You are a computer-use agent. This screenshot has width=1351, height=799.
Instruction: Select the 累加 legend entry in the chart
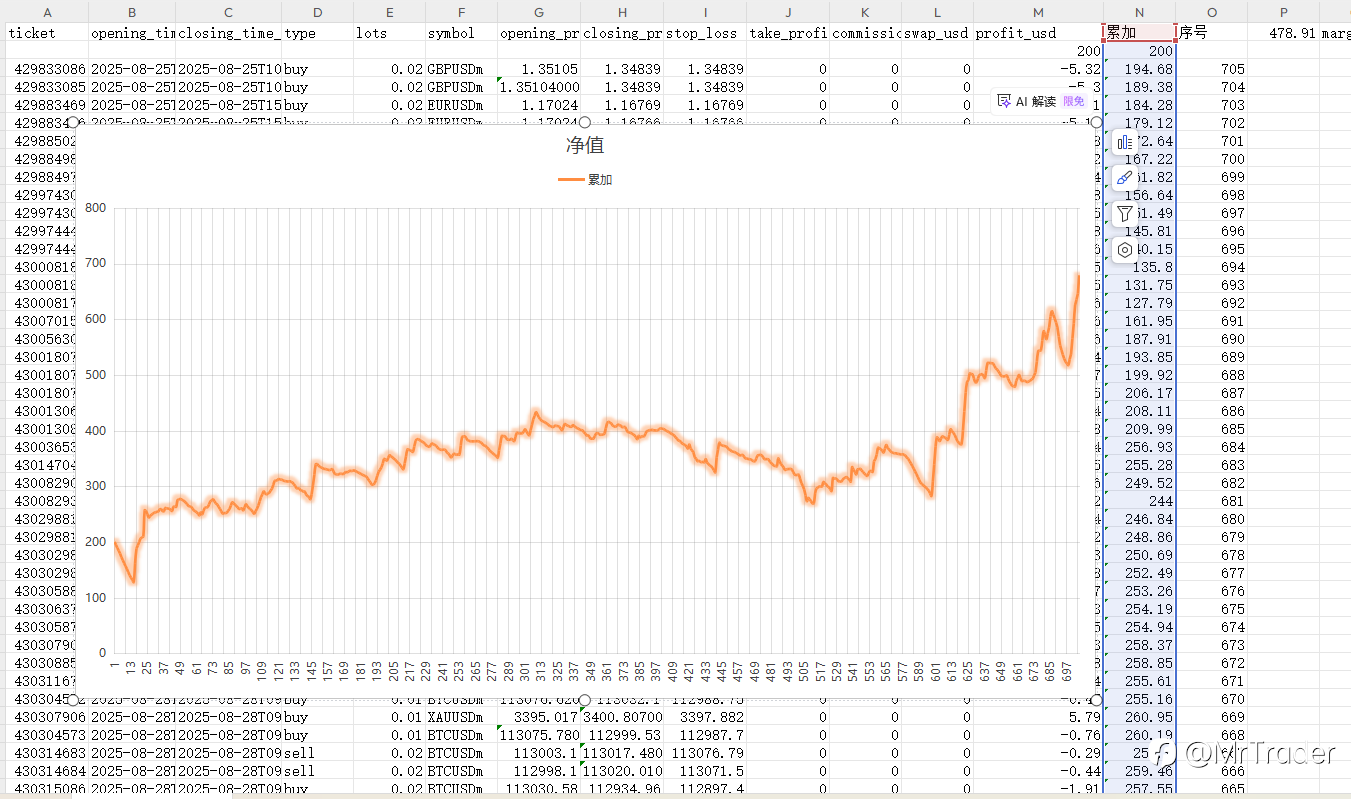point(585,180)
